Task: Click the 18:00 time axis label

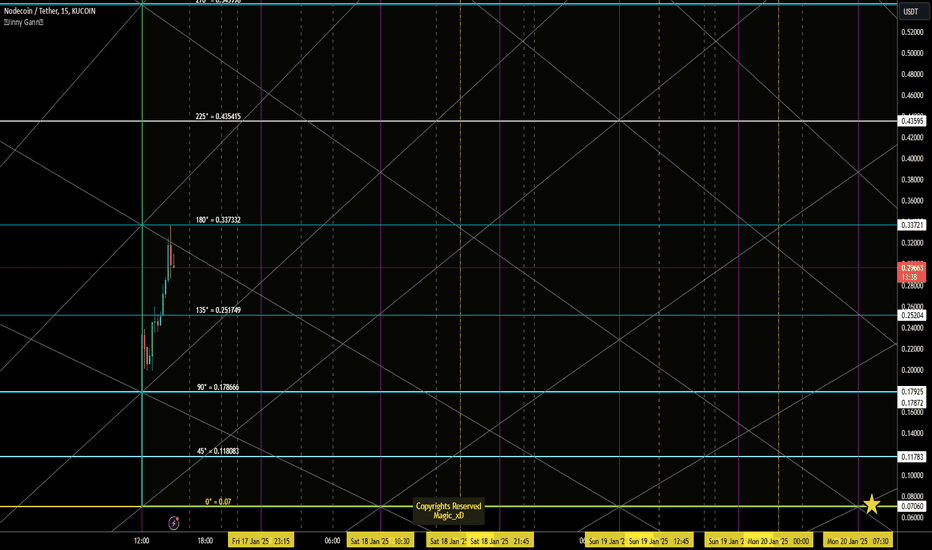Action: pyautogui.click(x=205, y=540)
